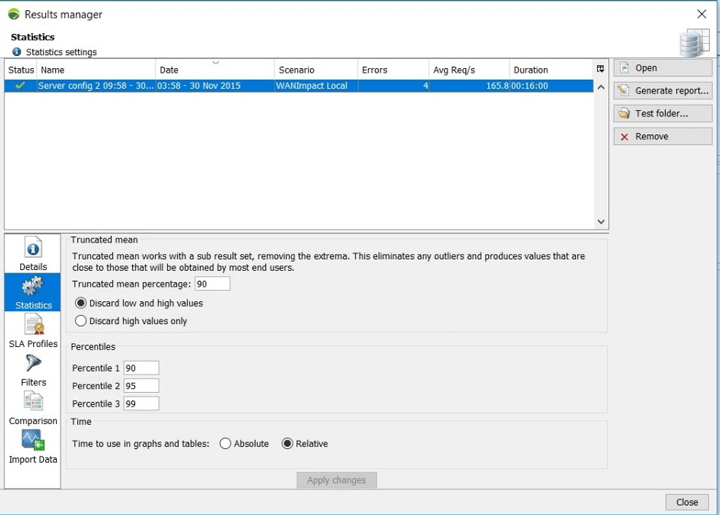Open the Import Data section

pyautogui.click(x=33, y=447)
